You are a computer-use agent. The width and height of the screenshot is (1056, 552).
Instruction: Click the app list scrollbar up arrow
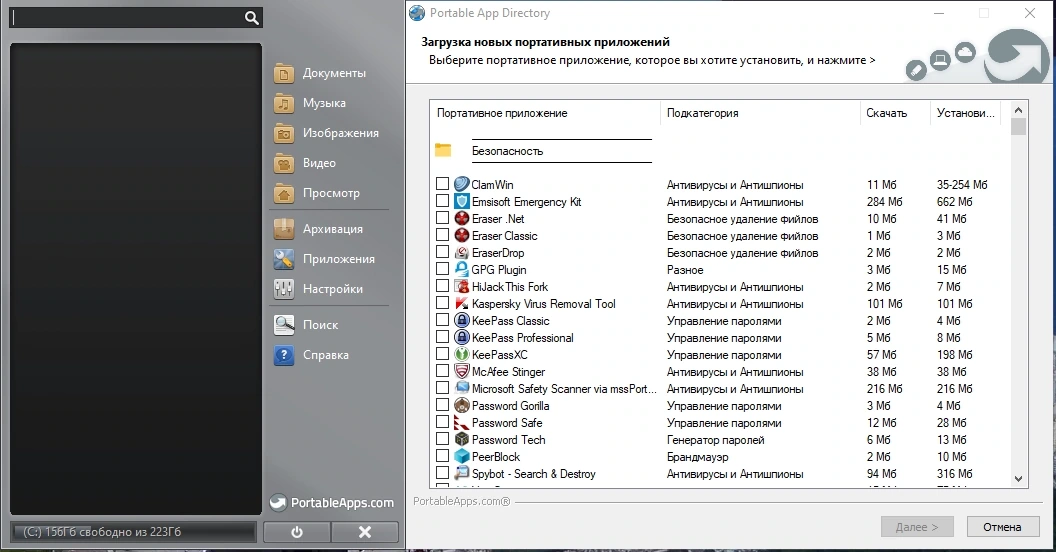point(1018,110)
